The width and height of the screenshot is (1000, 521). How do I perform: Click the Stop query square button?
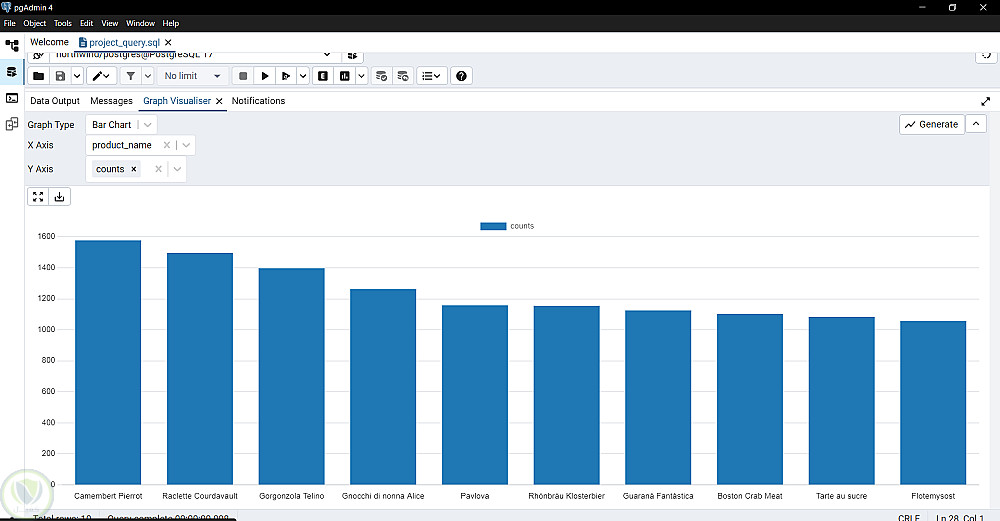(243, 76)
